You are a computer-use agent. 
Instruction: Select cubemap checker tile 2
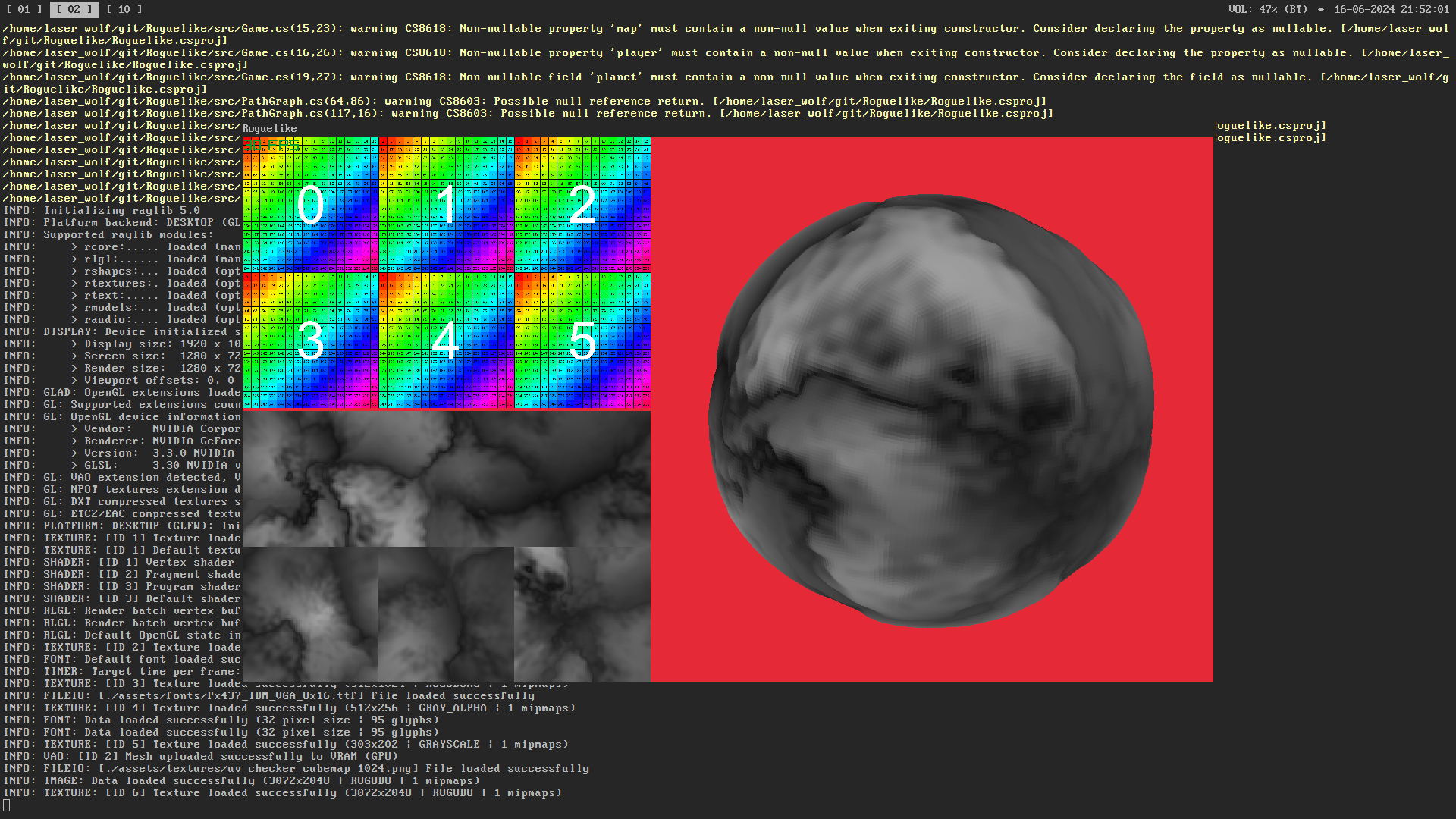(582, 205)
